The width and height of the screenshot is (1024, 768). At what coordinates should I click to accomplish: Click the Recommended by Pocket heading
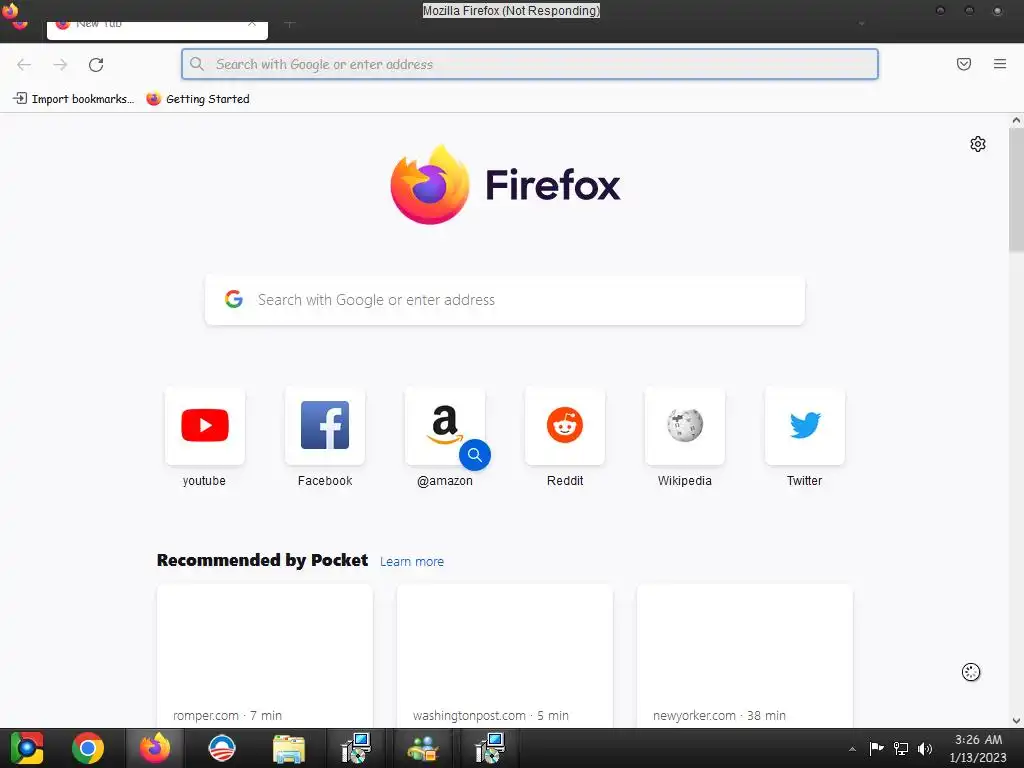coord(263,560)
